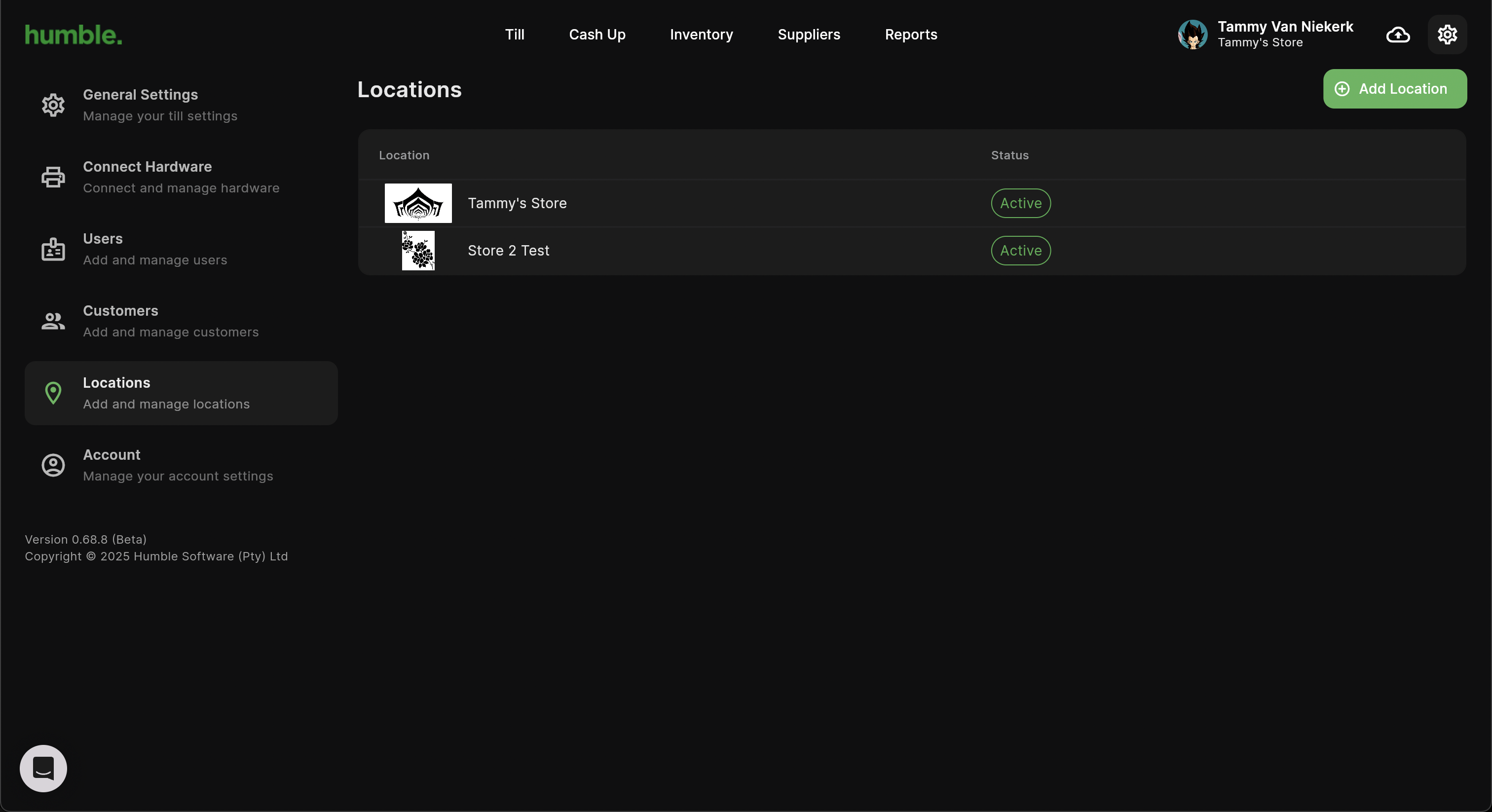Viewport: 1492px width, 812px height.
Task: Click the Users badge icon
Action: click(x=53, y=249)
